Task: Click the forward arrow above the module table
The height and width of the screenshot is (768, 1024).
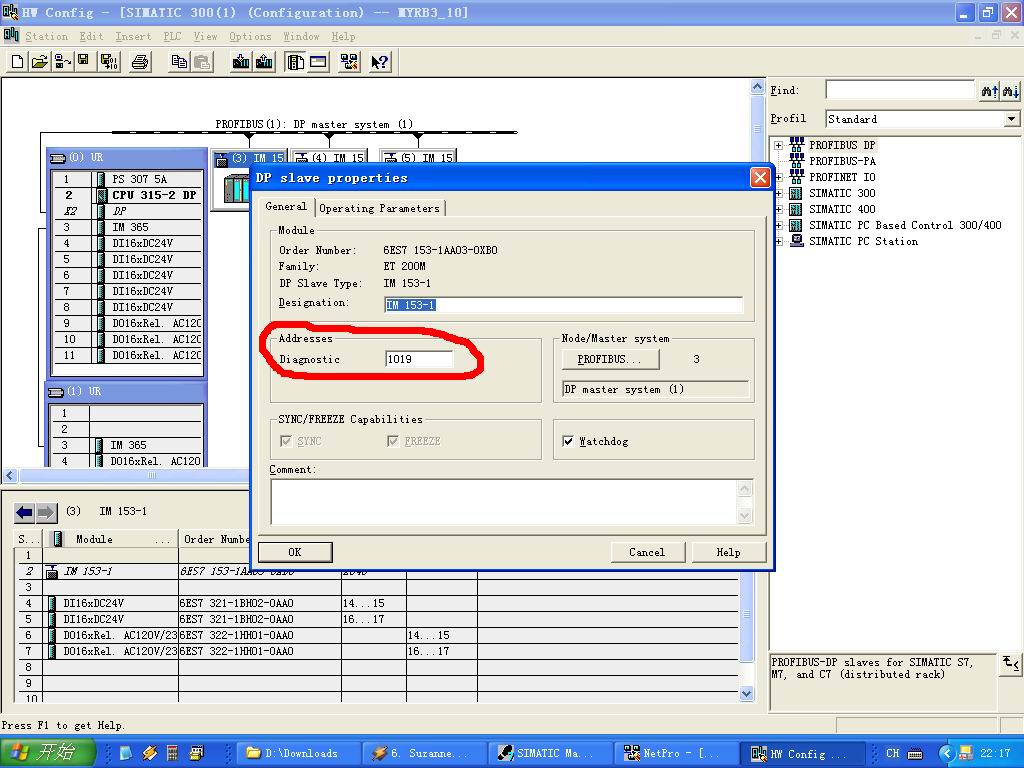Action: (46, 513)
